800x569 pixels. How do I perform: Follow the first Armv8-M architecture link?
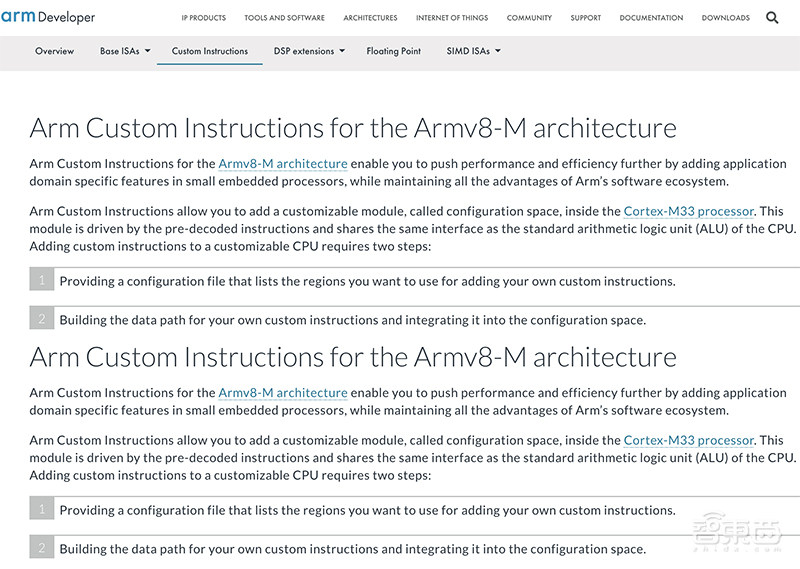point(283,164)
